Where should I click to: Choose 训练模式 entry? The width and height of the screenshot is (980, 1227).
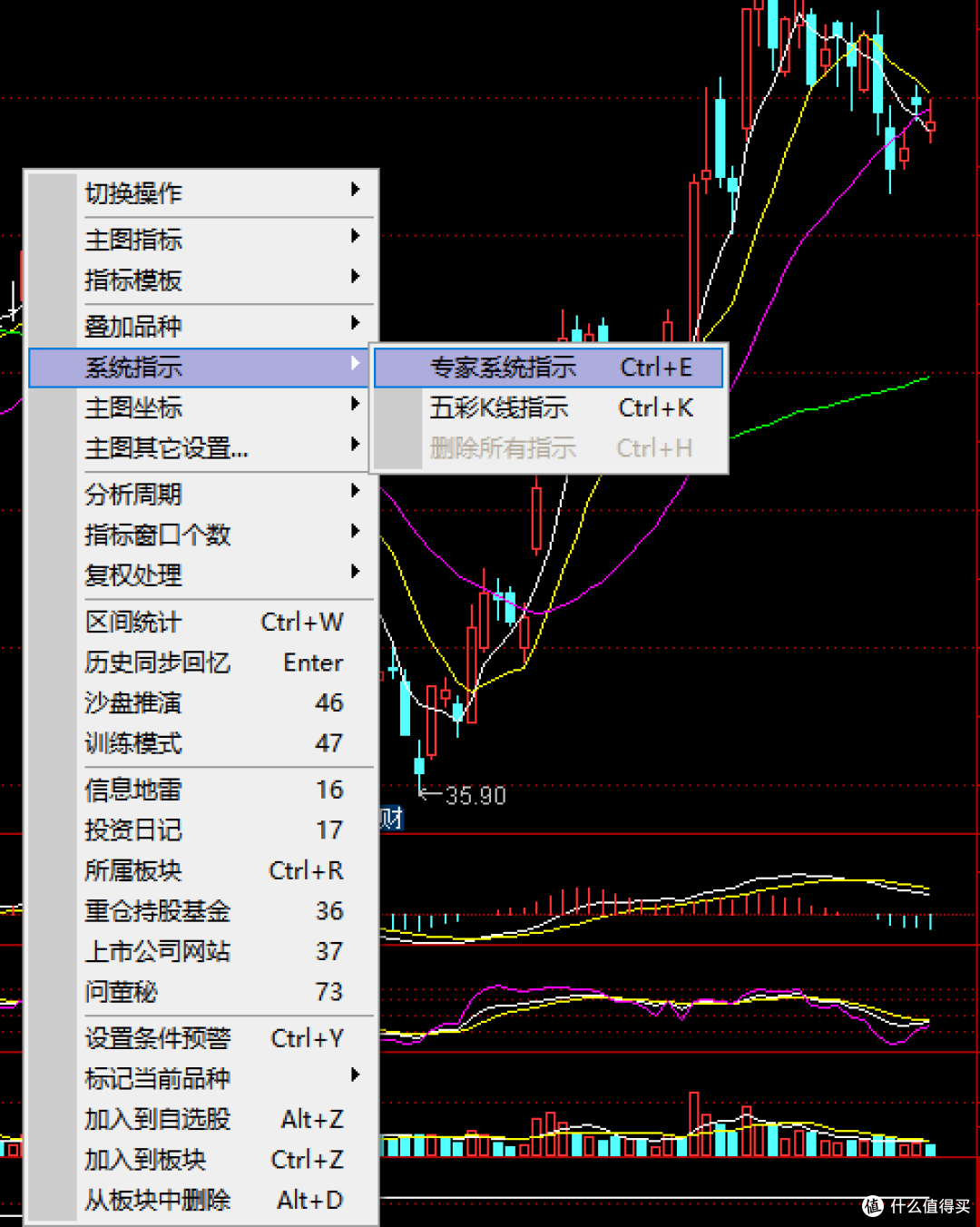[202, 743]
